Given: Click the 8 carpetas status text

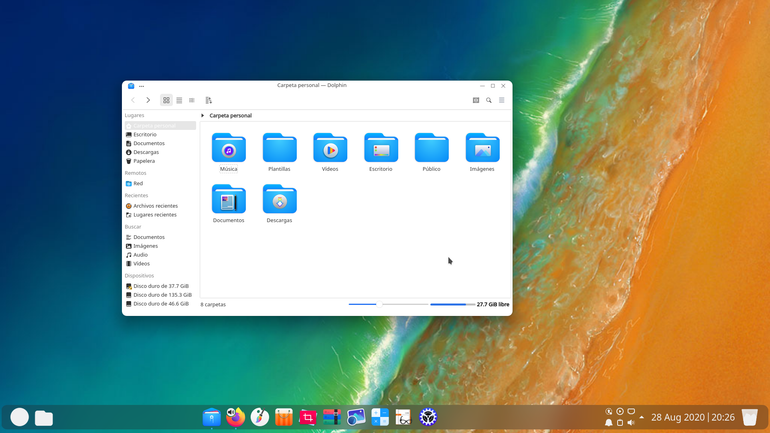Looking at the screenshot, I should click(213, 304).
